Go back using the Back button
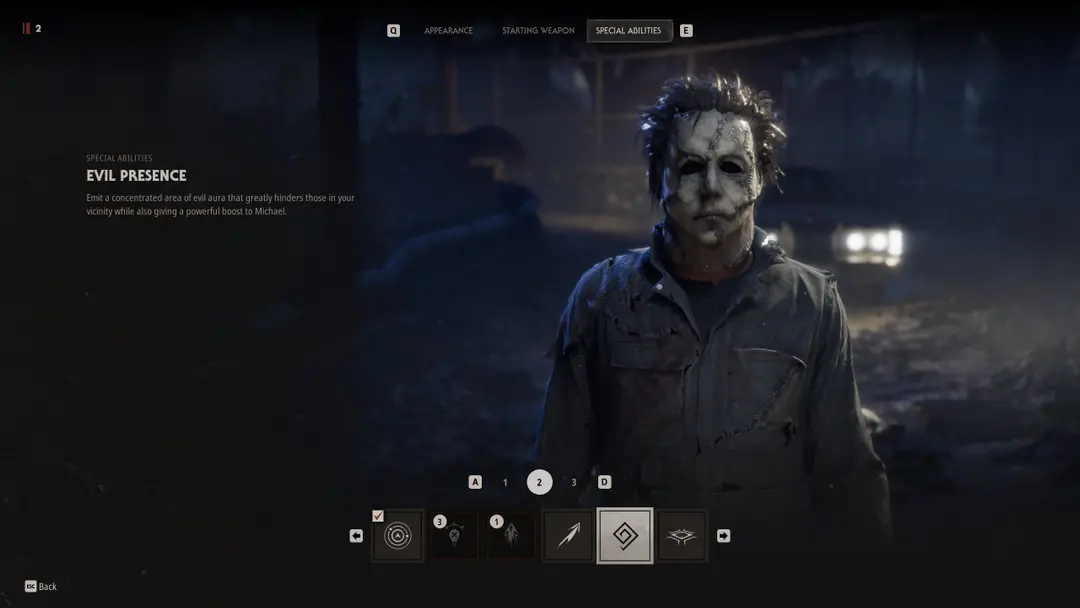This screenshot has height=608, width=1080. click(41, 587)
